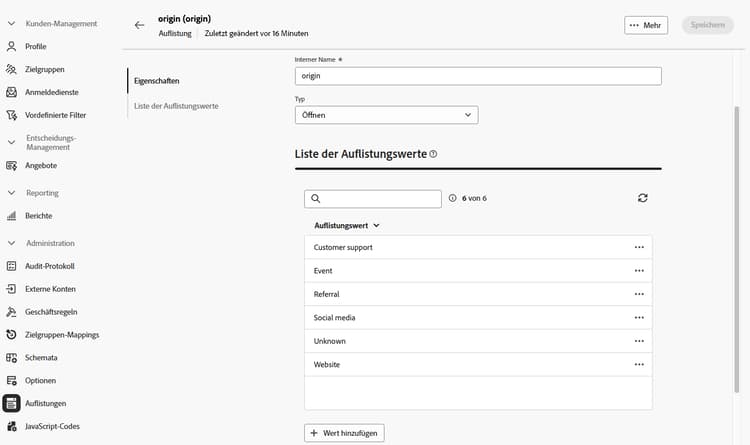Open the Auflistungen sidebar icon

click(12, 403)
